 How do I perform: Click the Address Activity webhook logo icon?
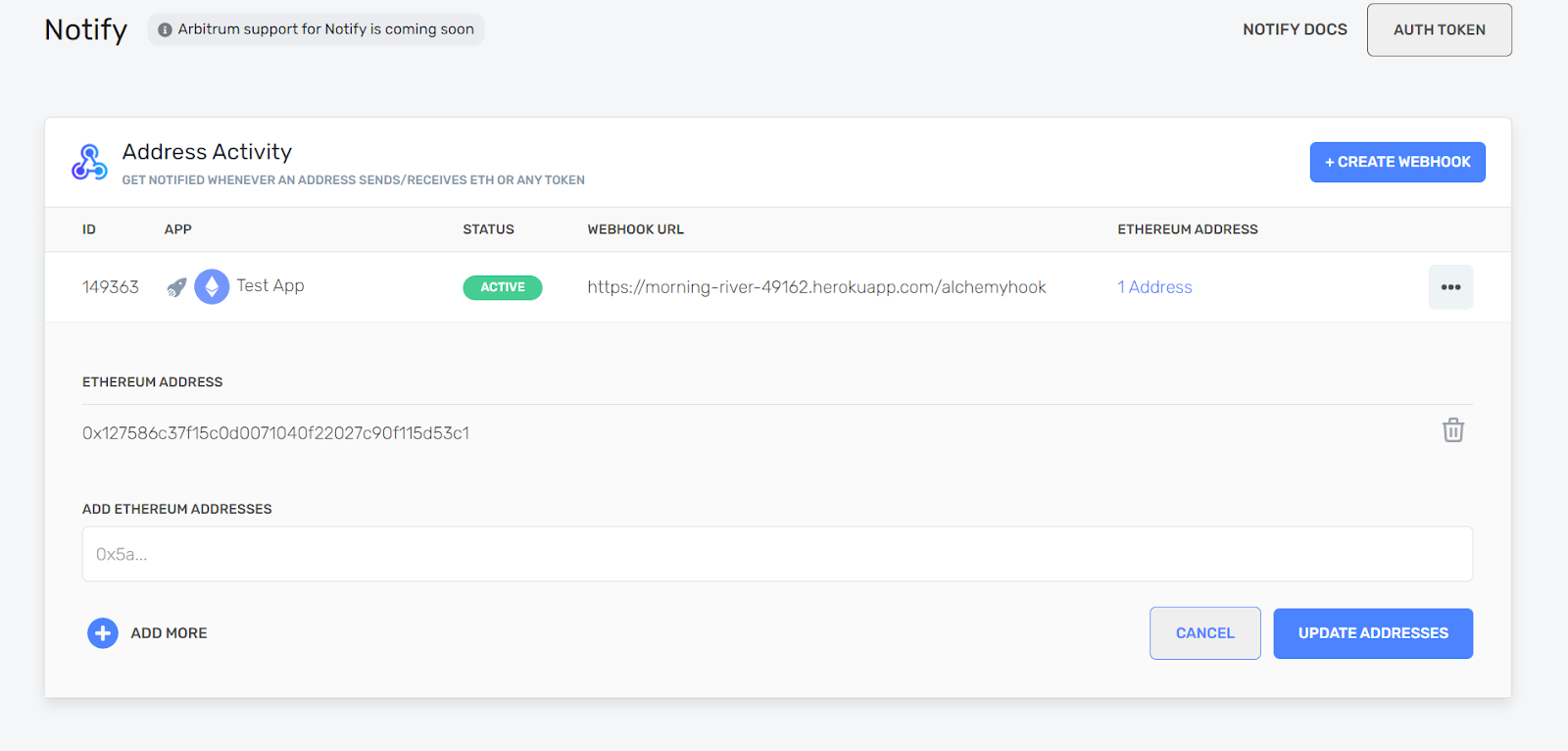coord(89,163)
